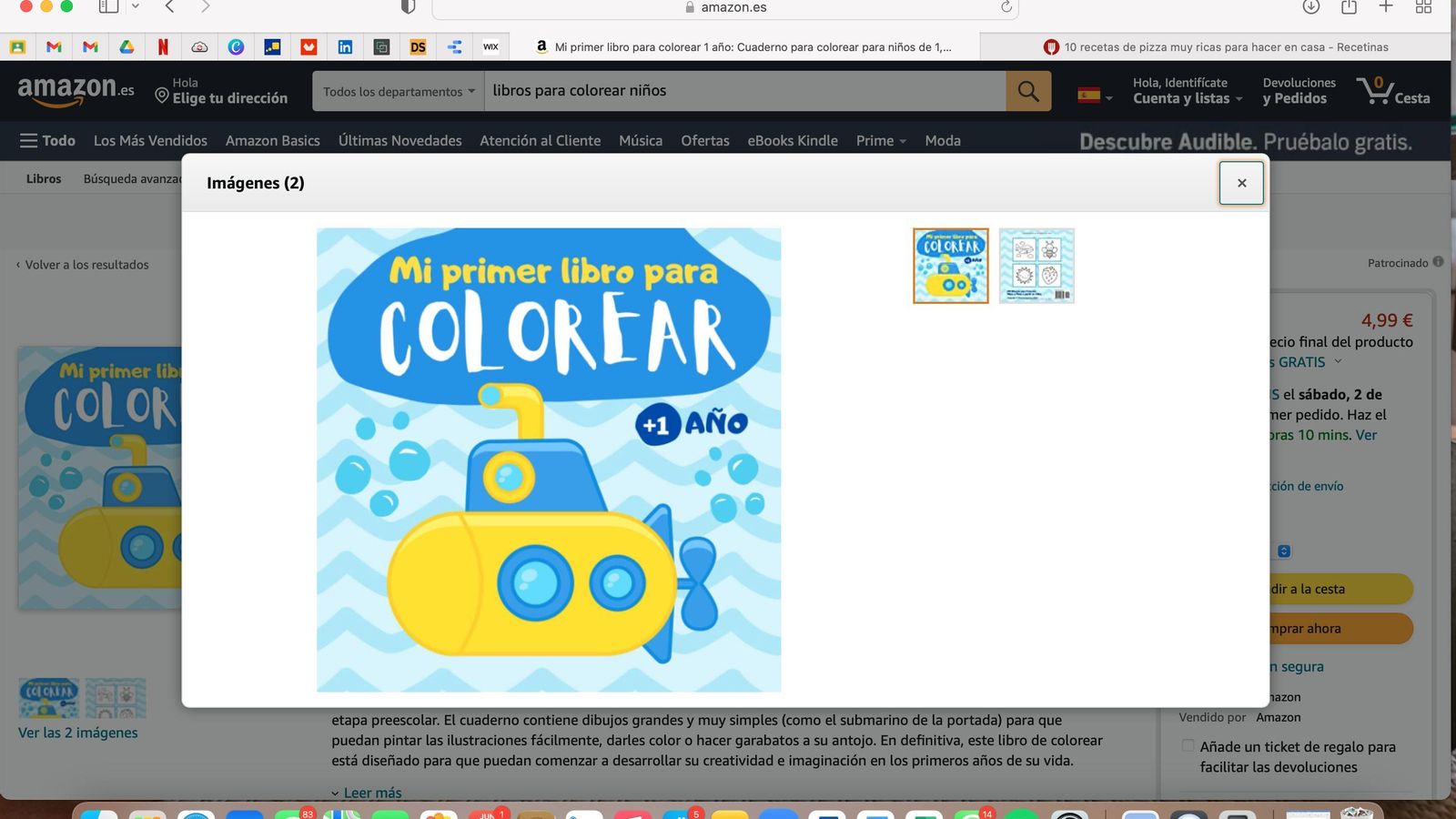Screen dimensions: 1456x819
Task: Open the Netflix bookmark
Action: pyautogui.click(x=163, y=46)
